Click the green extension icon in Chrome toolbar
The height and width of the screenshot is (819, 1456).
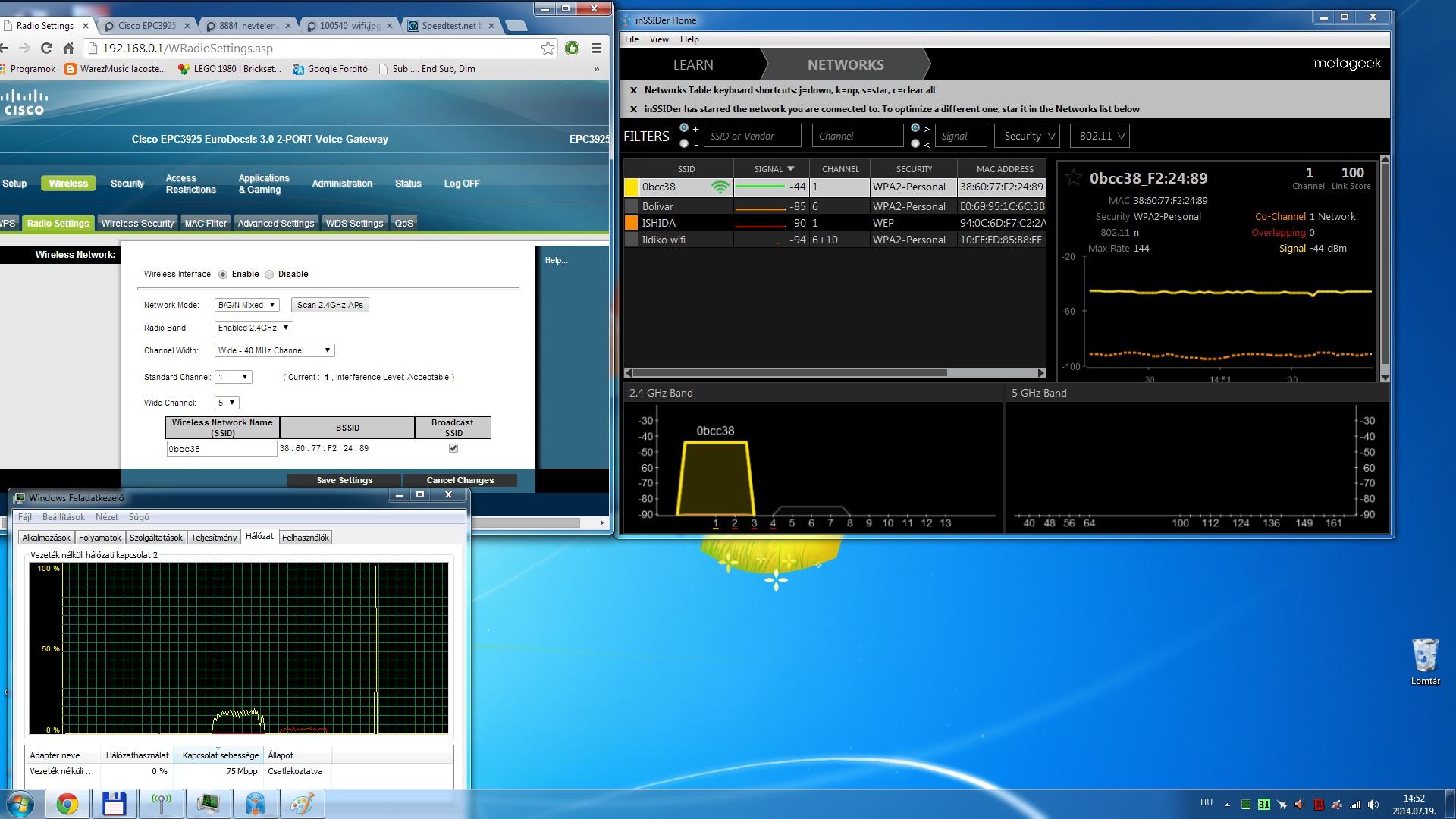click(573, 49)
